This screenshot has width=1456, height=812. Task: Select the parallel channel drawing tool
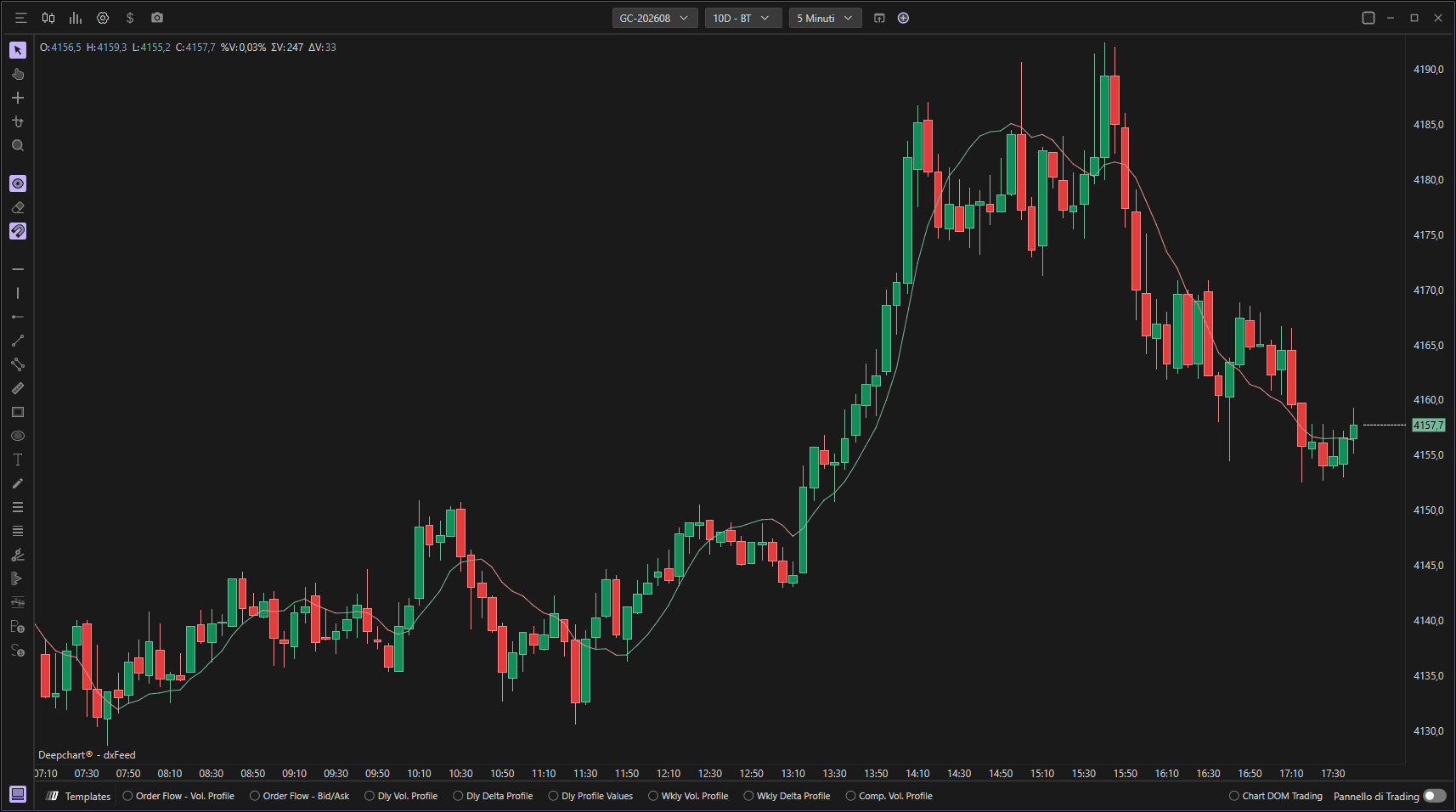[18, 364]
